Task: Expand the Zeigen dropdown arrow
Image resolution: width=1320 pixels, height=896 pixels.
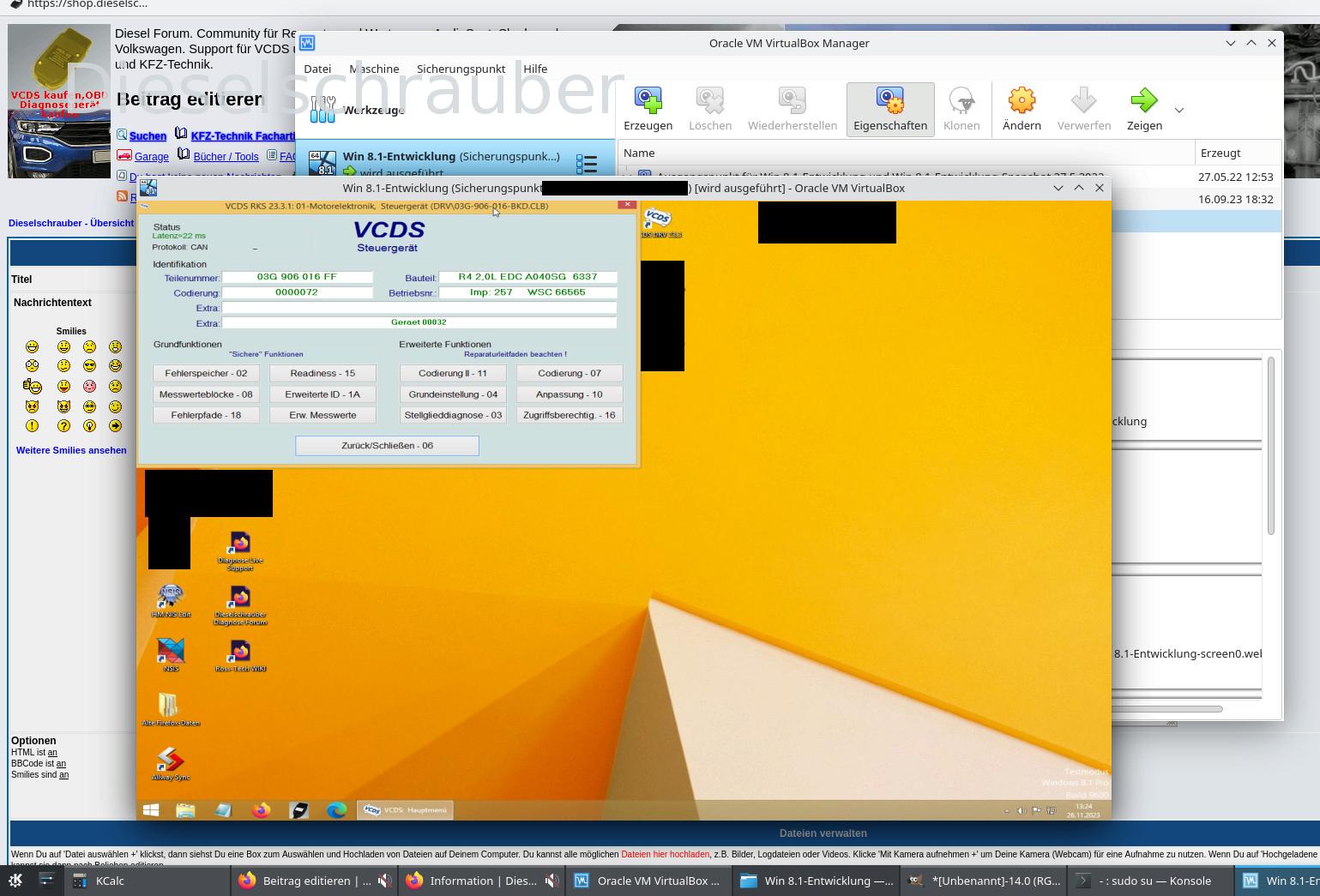Action: click(1179, 110)
